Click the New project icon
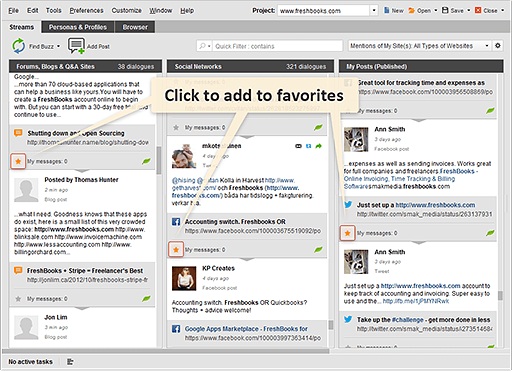Viewport: 512px width, 372px height. [x=387, y=10]
